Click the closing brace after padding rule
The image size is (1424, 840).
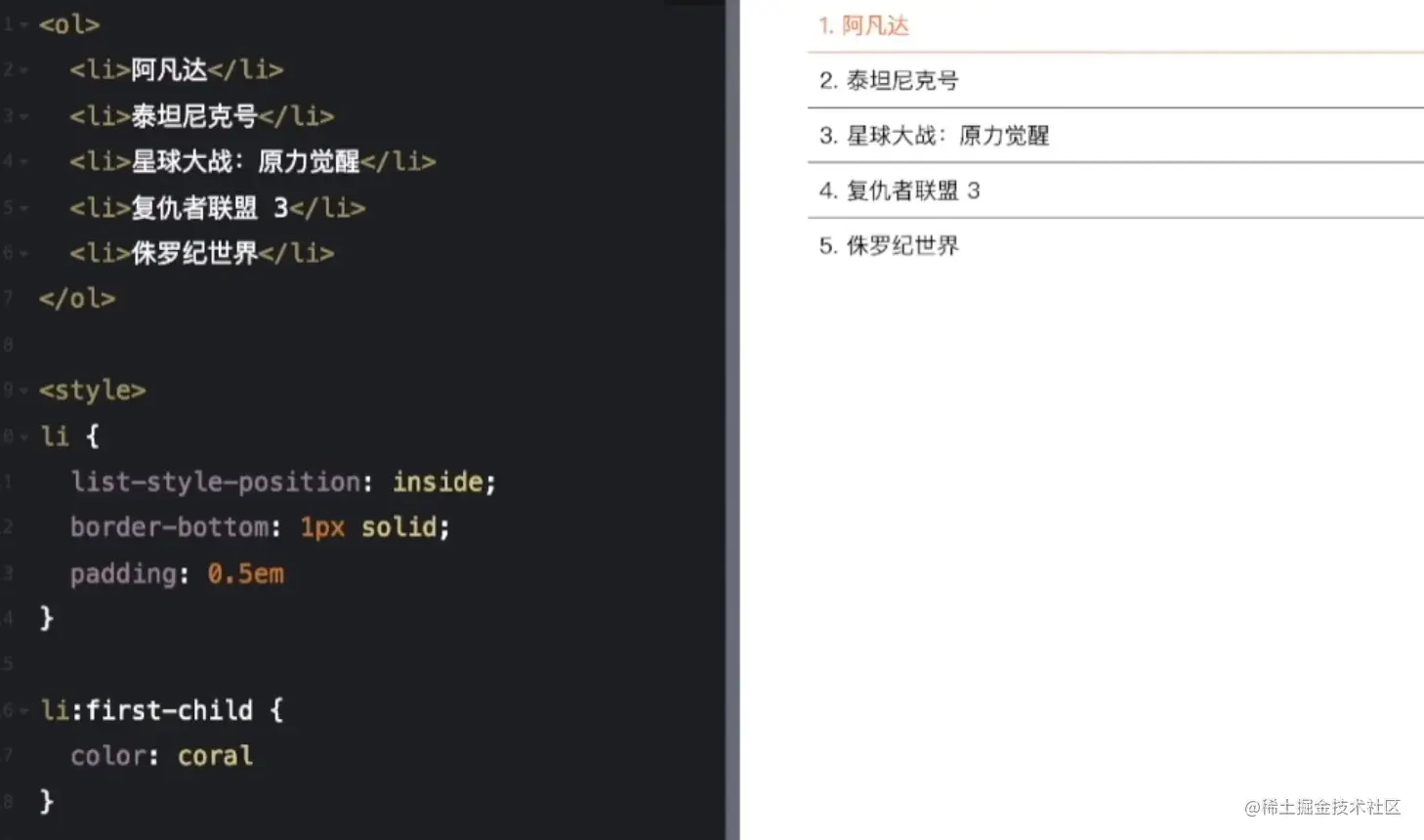coord(46,618)
